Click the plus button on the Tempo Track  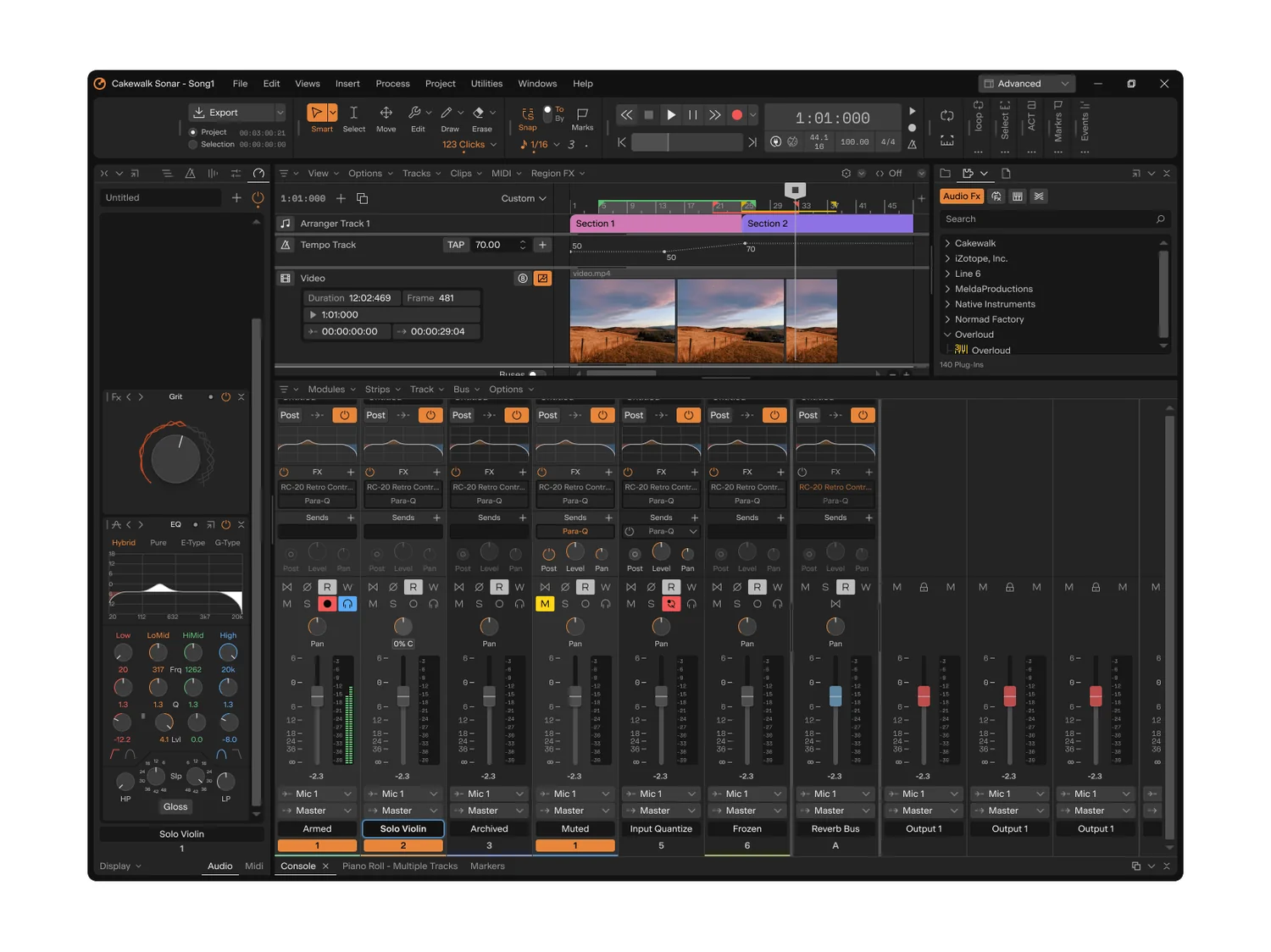(x=542, y=245)
